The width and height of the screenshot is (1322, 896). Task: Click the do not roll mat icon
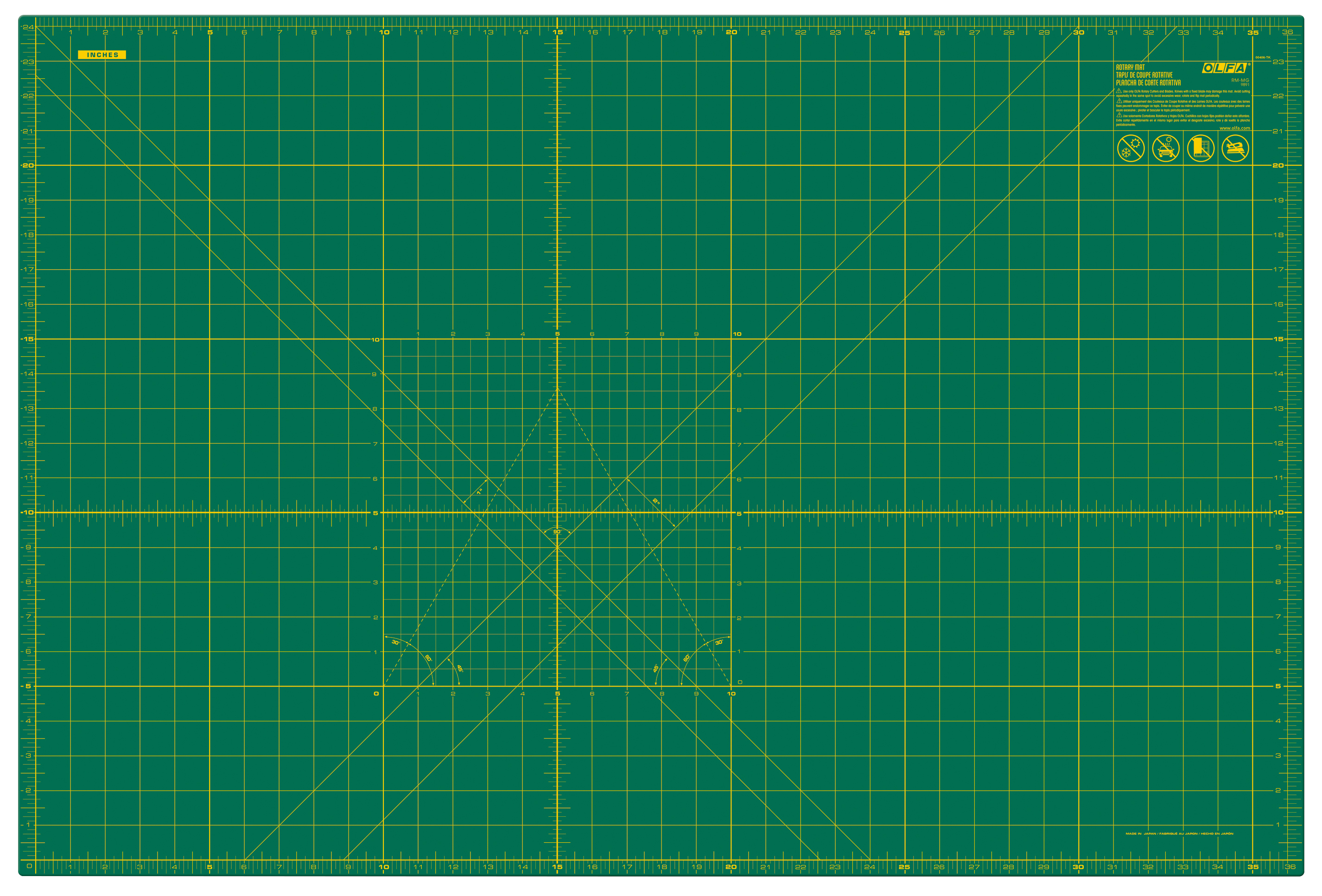click(1200, 148)
